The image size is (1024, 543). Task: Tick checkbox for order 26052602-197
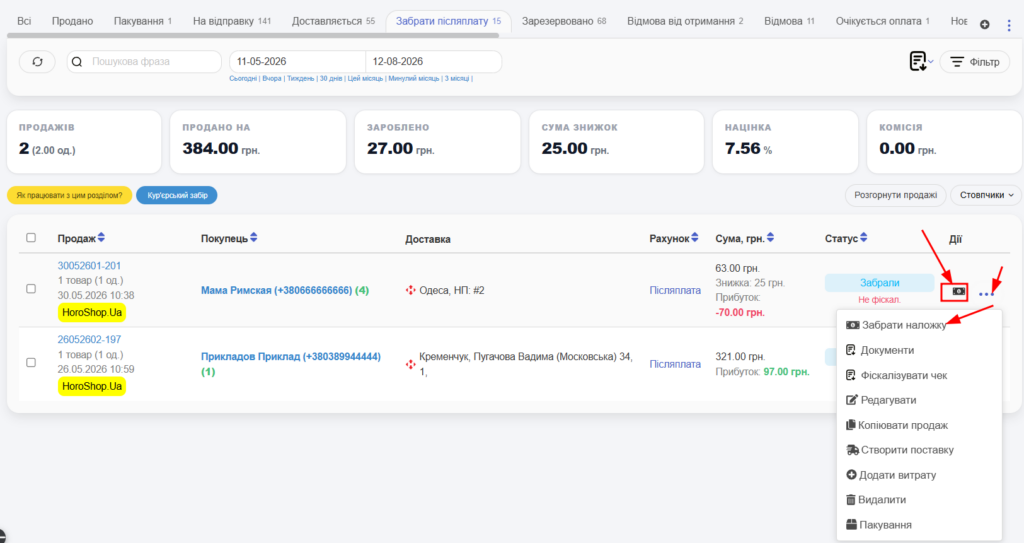point(31,362)
